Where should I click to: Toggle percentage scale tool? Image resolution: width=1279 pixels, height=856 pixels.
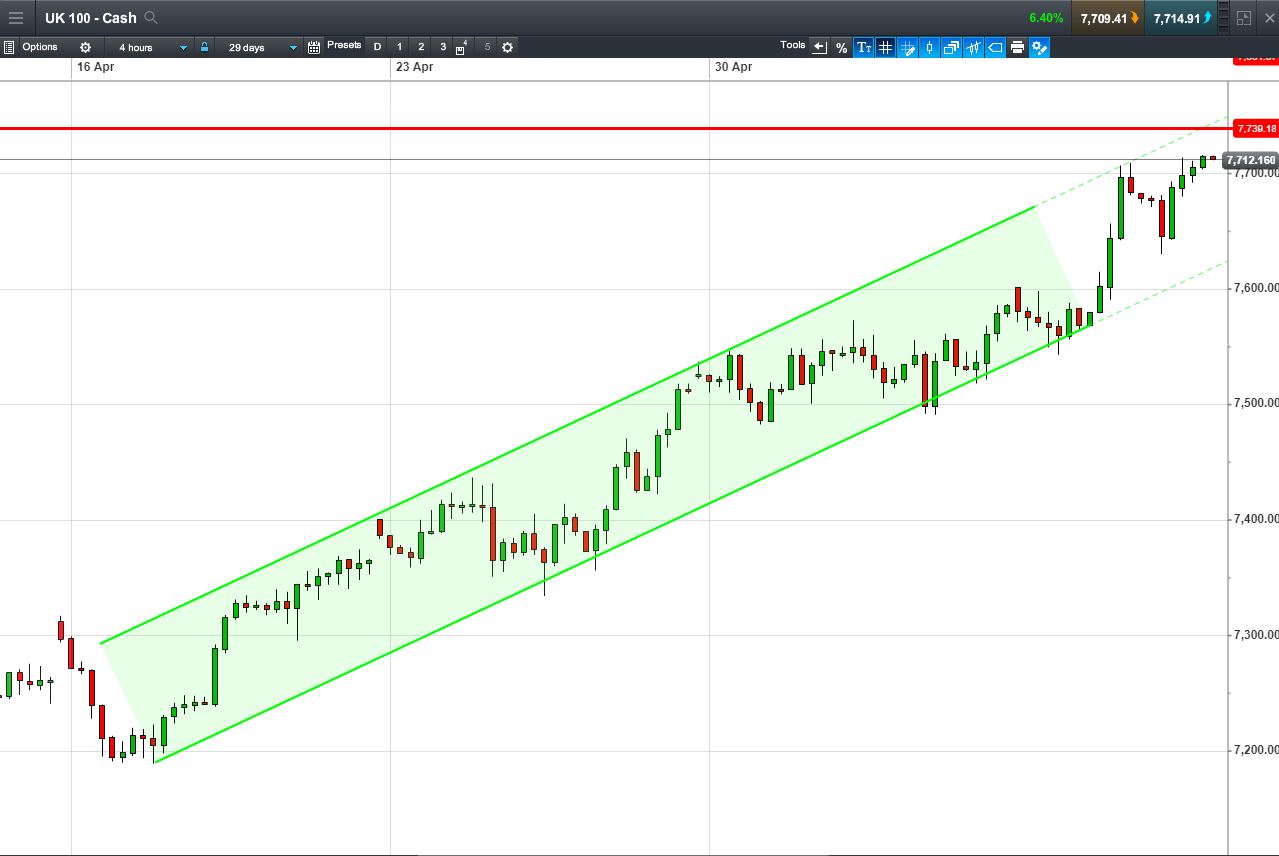[x=841, y=47]
